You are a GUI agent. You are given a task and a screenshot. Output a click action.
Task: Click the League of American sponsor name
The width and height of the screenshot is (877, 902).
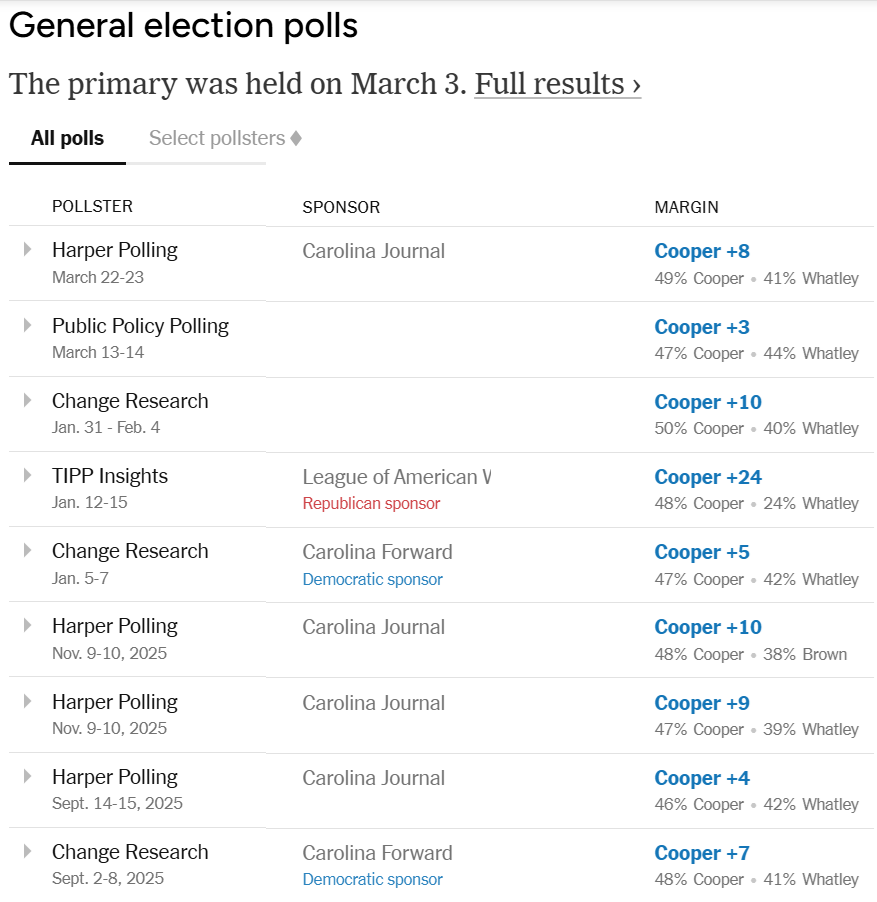tap(396, 477)
